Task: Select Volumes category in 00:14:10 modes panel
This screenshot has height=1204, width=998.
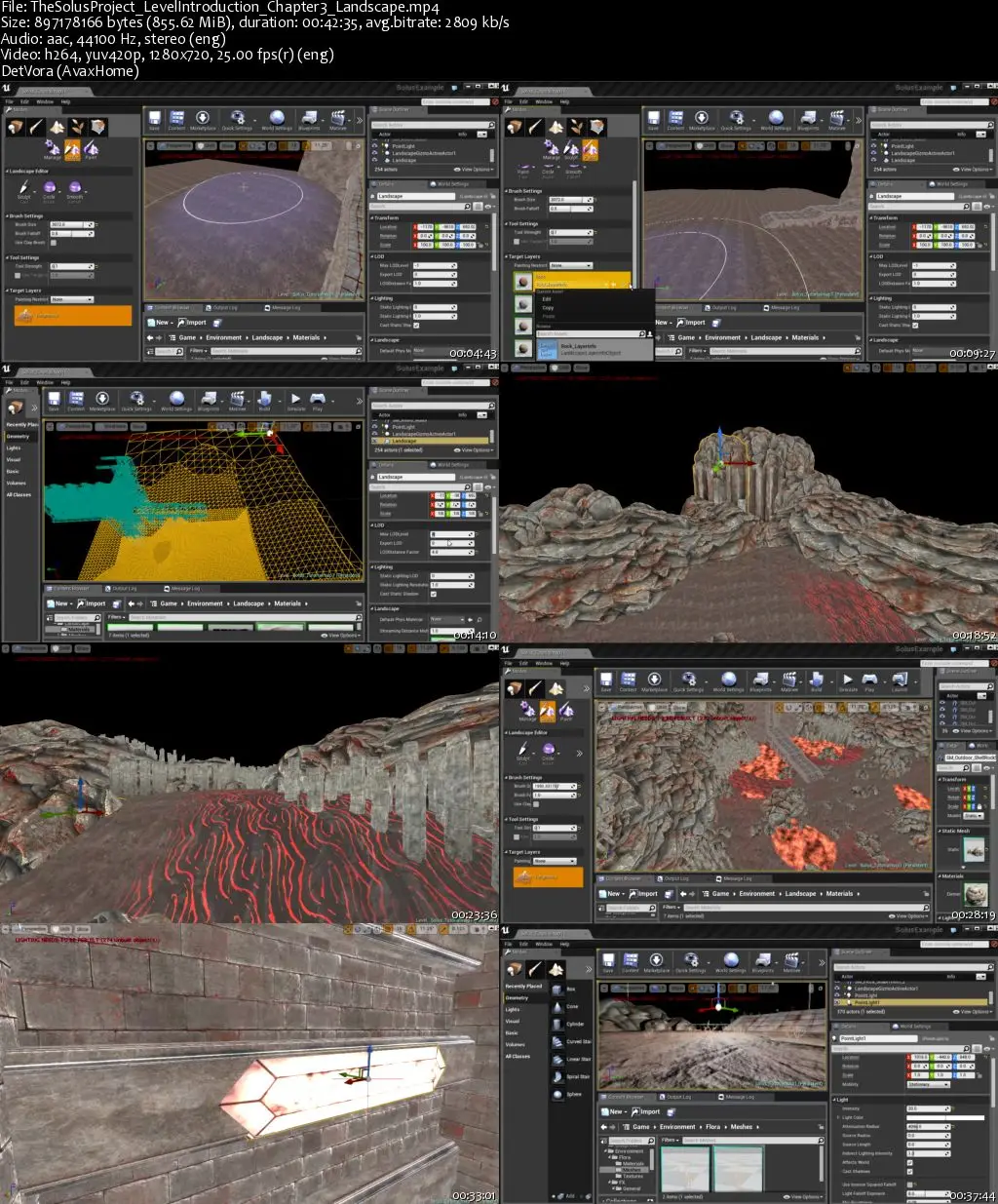Action: click(x=16, y=483)
